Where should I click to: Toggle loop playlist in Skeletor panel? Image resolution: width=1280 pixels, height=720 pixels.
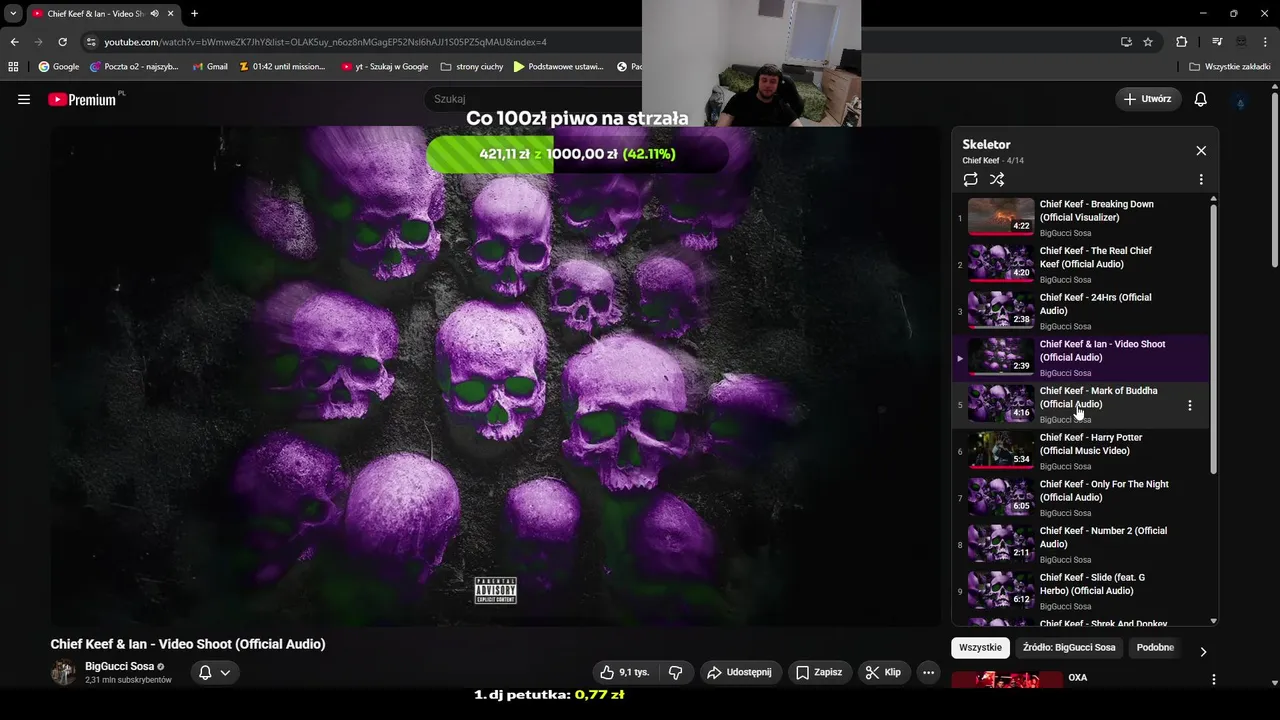pyautogui.click(x=970, y=180)
